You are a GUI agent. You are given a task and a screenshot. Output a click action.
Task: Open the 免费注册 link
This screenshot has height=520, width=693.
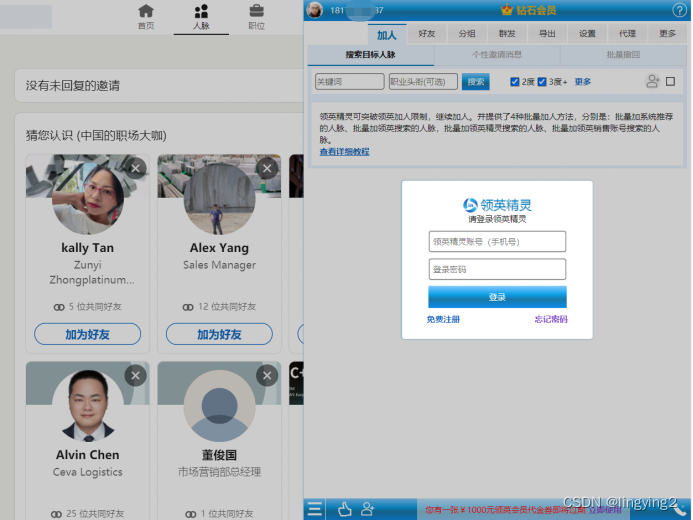click(x=443, y=319)
